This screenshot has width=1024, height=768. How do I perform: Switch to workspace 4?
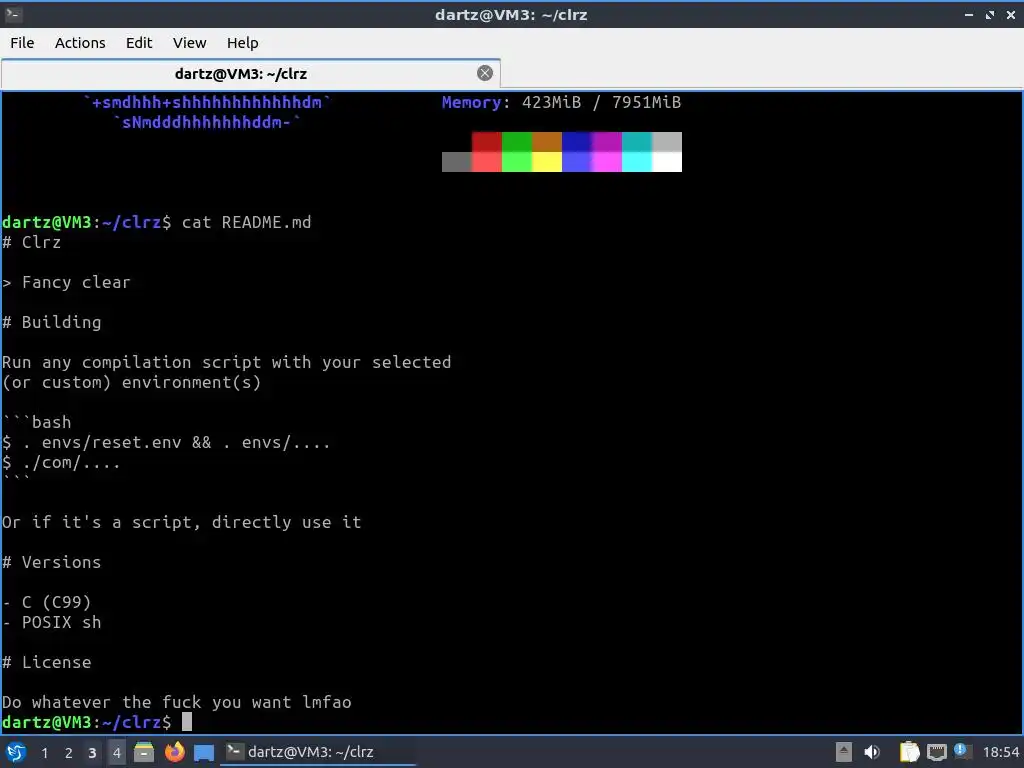pyautogui.click(x=116, y=753)
